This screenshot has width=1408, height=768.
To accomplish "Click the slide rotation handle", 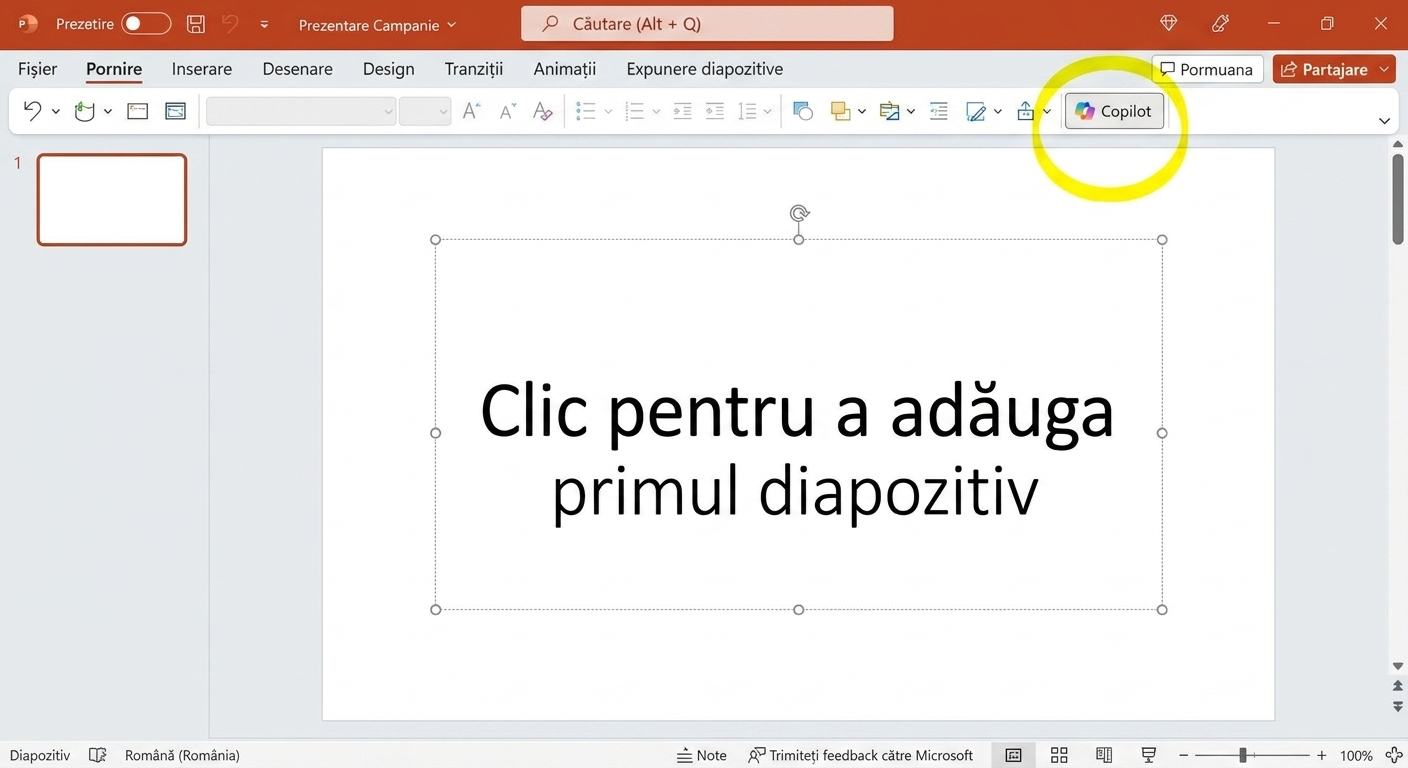I will click(x=799, y=213).
